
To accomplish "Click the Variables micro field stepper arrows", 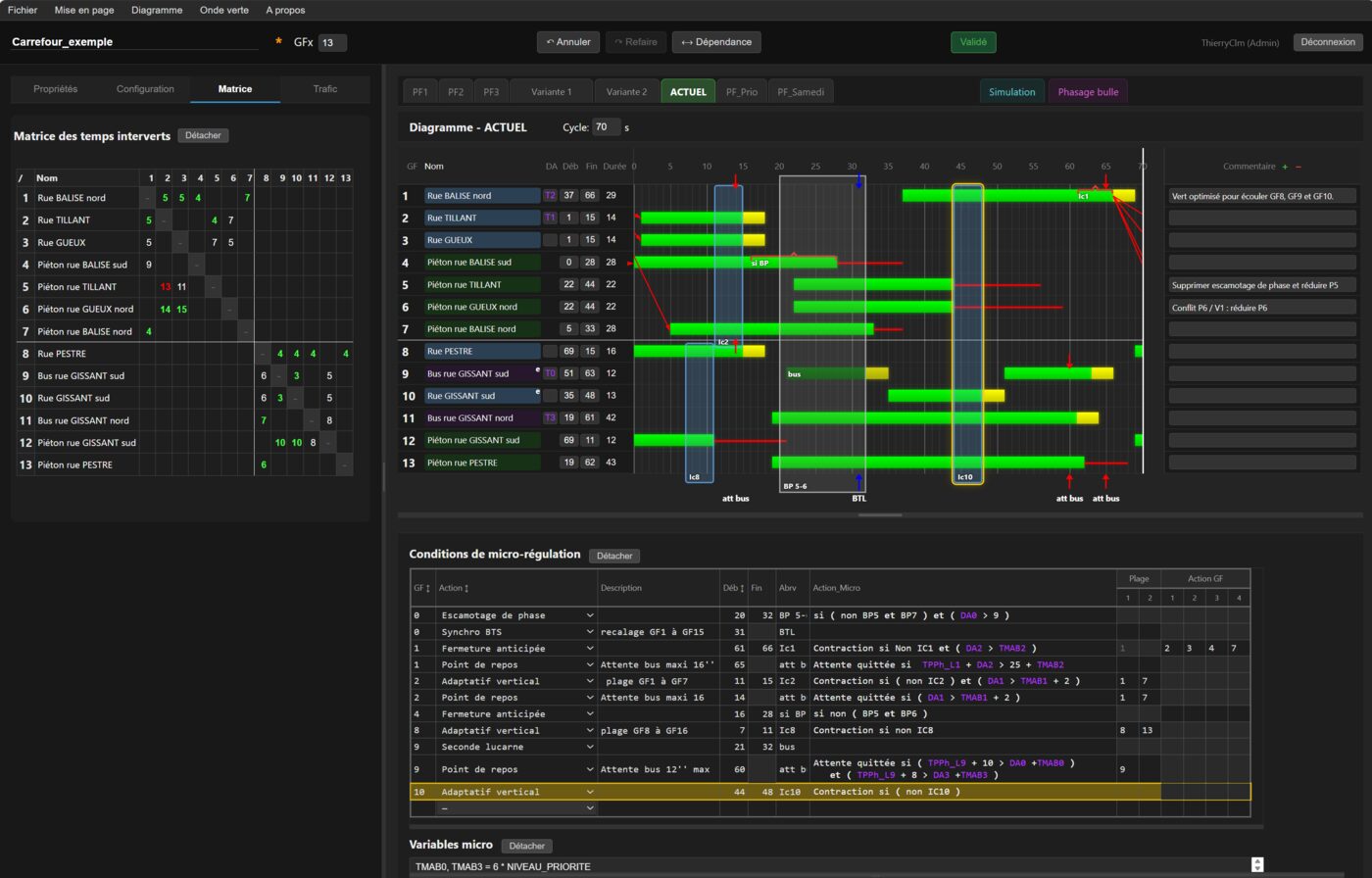I will [1257, 864].
